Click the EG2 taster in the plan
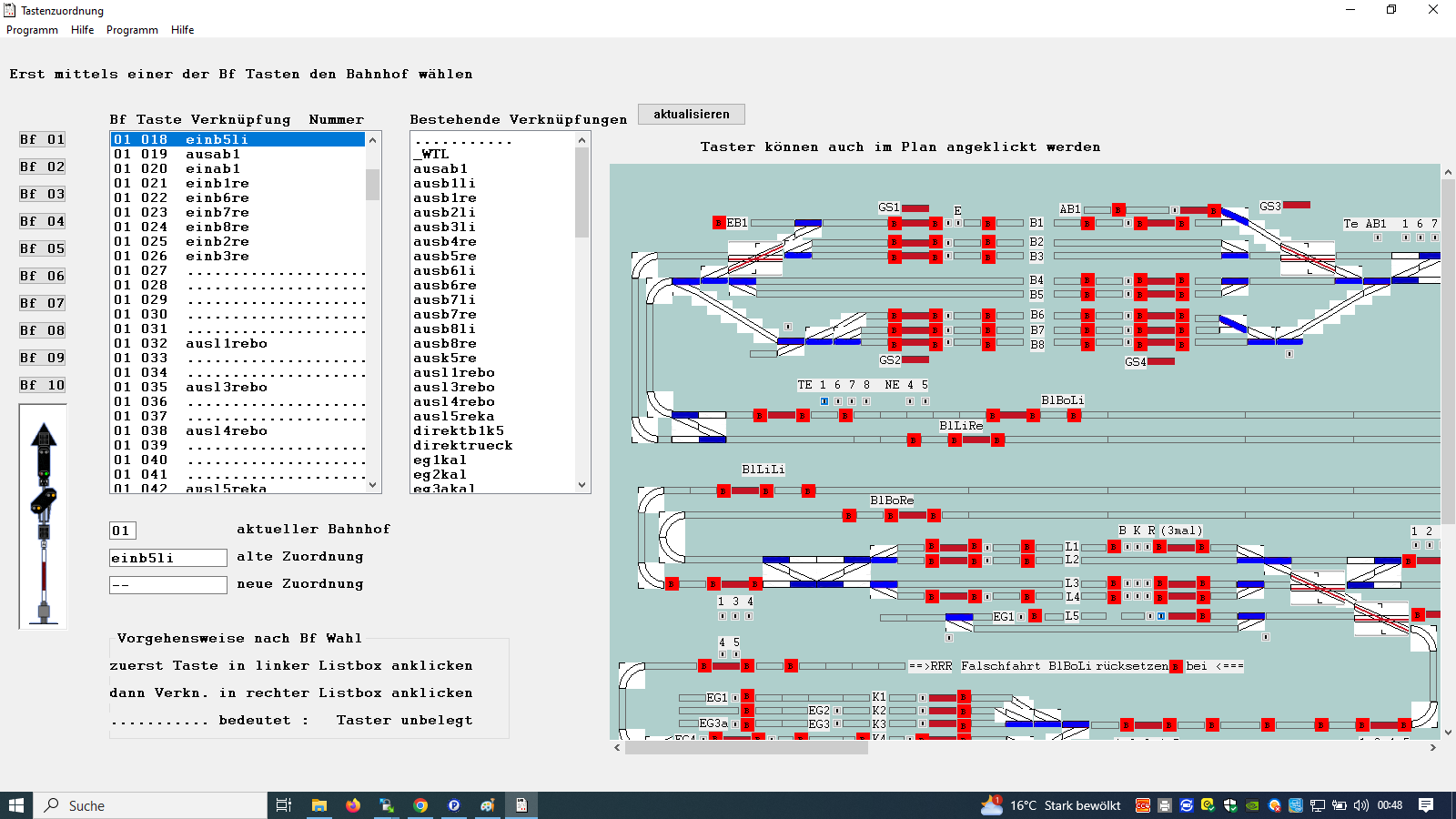Screen dimensions: 1456x819 pyautogui.click(x=837, y=711)
